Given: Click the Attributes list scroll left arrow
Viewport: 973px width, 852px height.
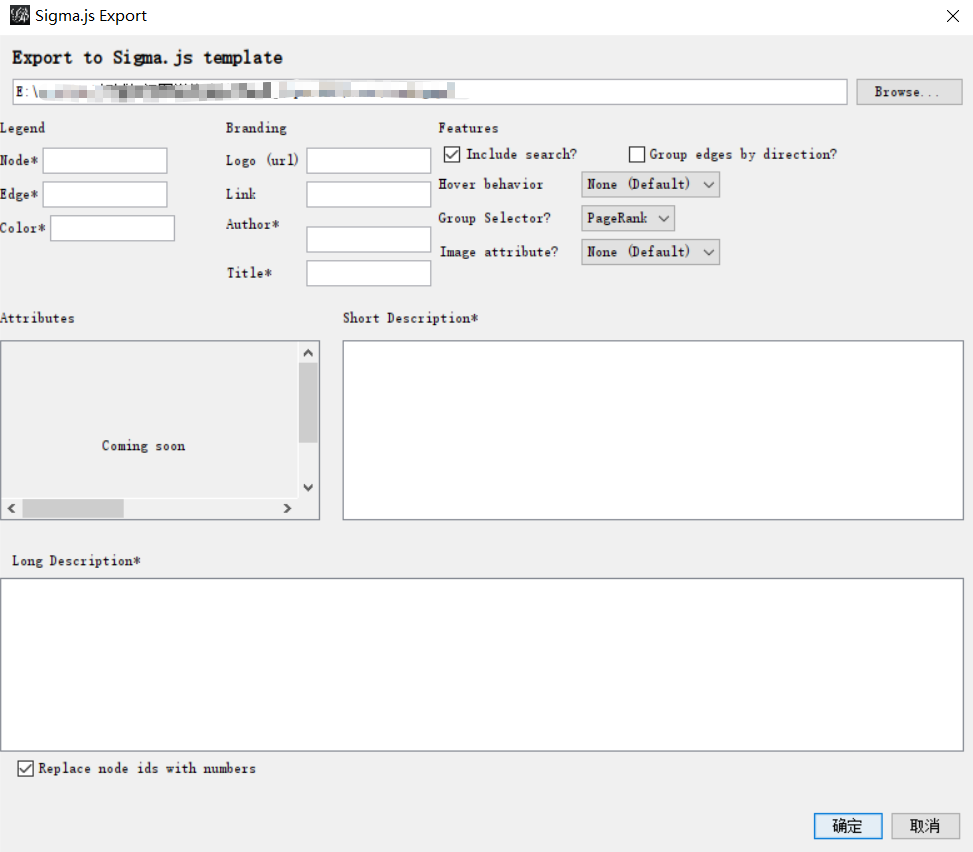Looking at the screenshot, I should click(12, 508).
